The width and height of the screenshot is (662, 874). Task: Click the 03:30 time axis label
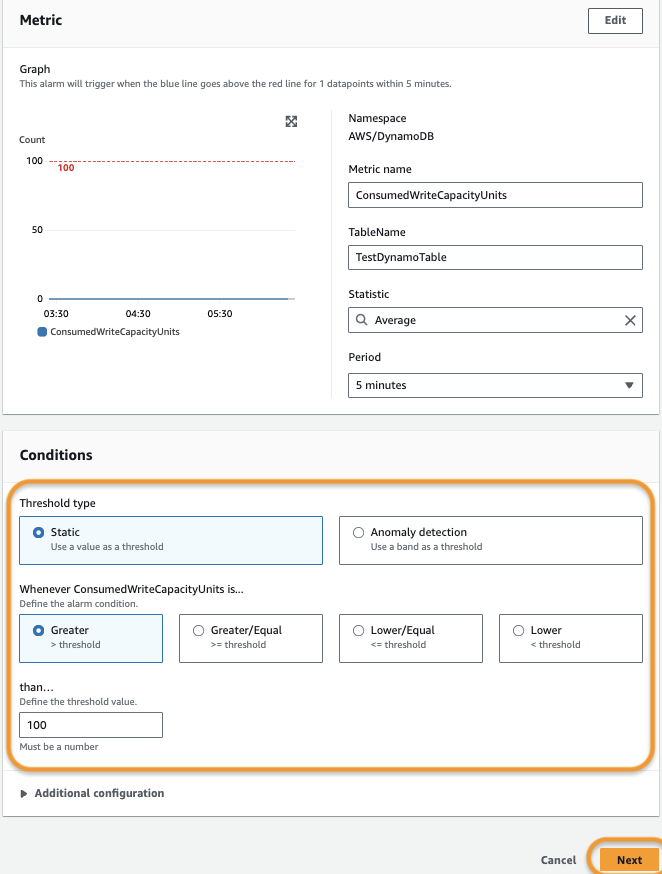tap(56, 314)
